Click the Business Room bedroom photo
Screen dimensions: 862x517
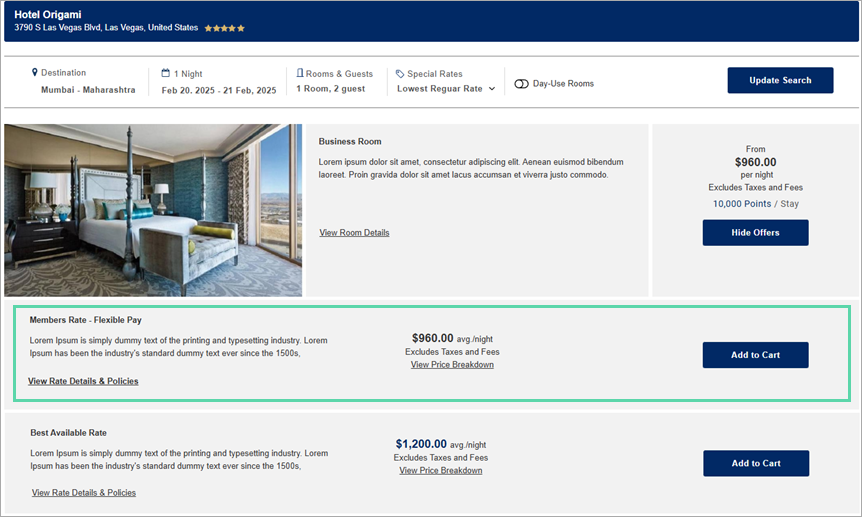153,210
